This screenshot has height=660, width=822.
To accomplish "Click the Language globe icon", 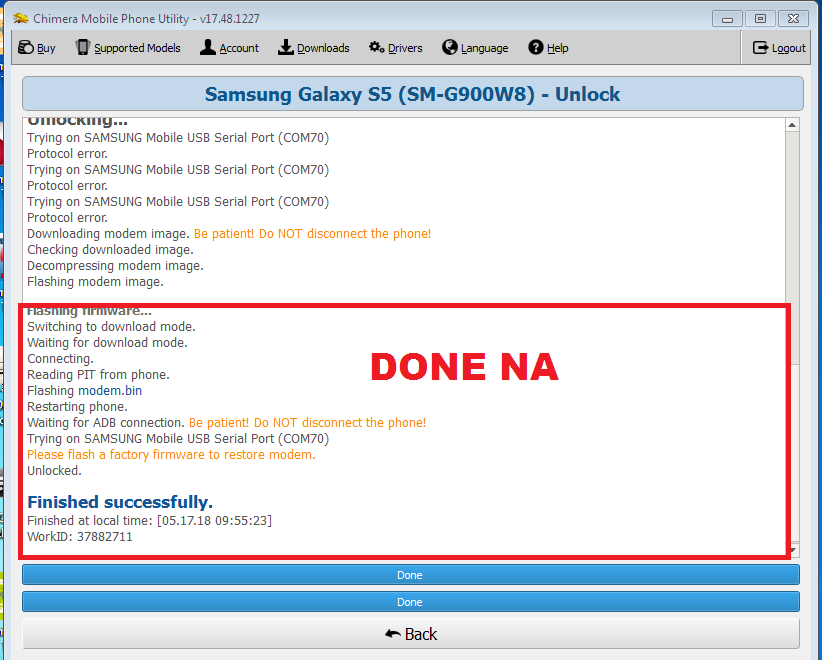I will (x=449, y=47).
